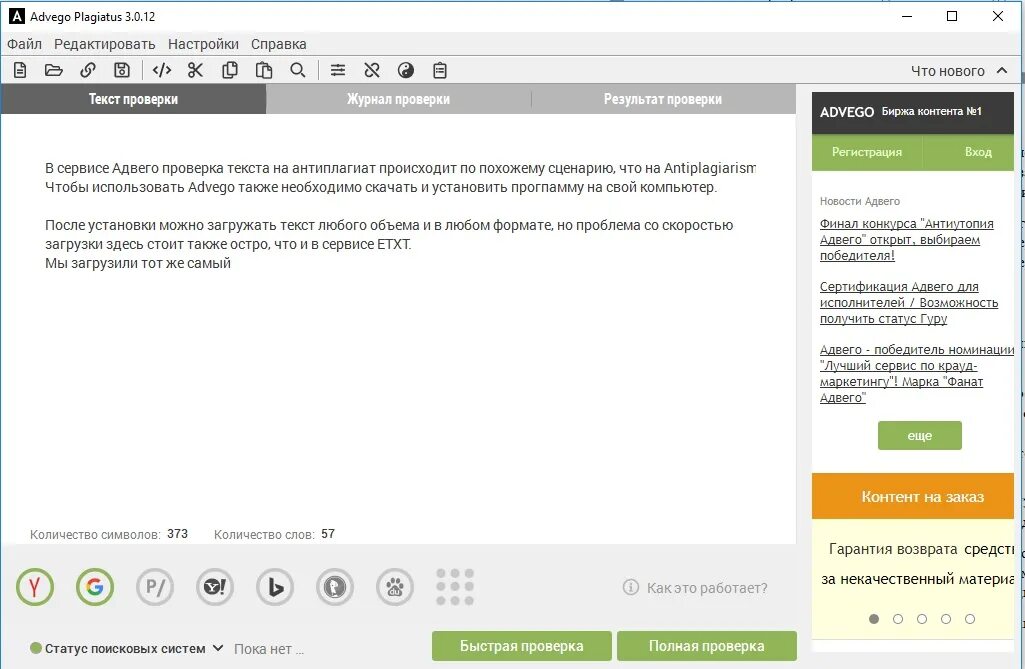
Task: Open settings sliders toolbar icon
Action: click(338, 70)
